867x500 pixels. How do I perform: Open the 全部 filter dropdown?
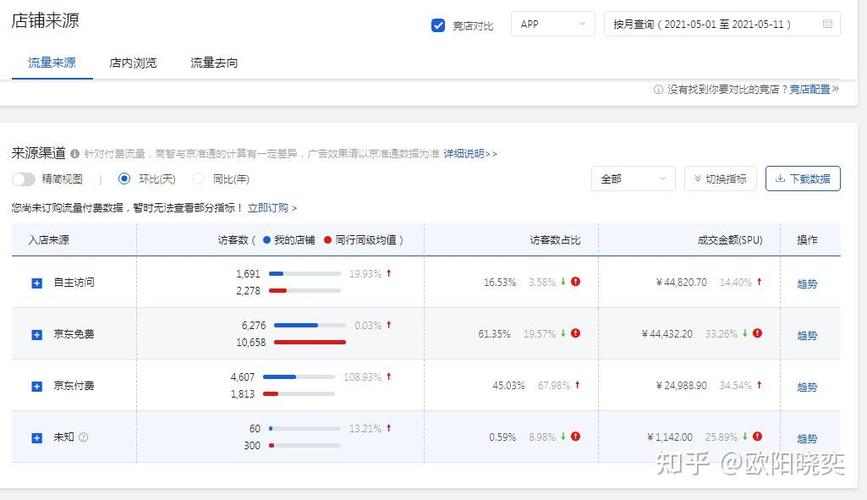(633, 179)
